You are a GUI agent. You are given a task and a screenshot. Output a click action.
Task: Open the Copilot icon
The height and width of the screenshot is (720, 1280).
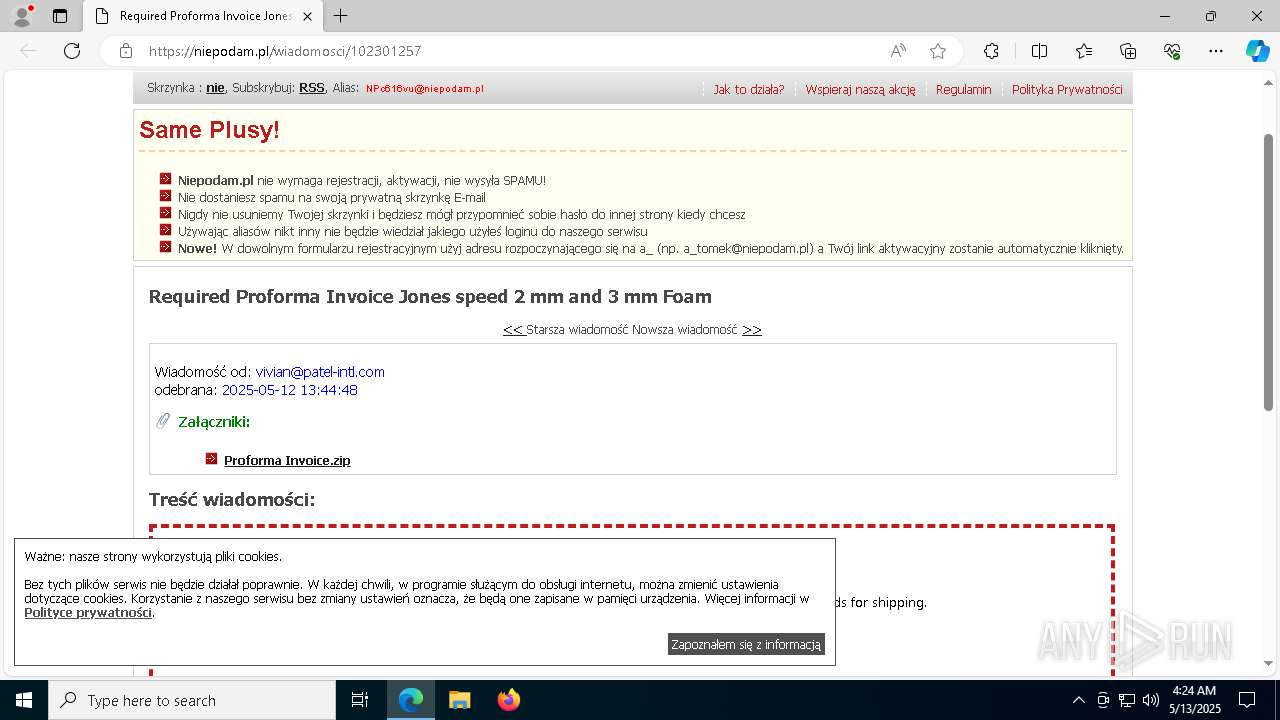pos(1257,51)
